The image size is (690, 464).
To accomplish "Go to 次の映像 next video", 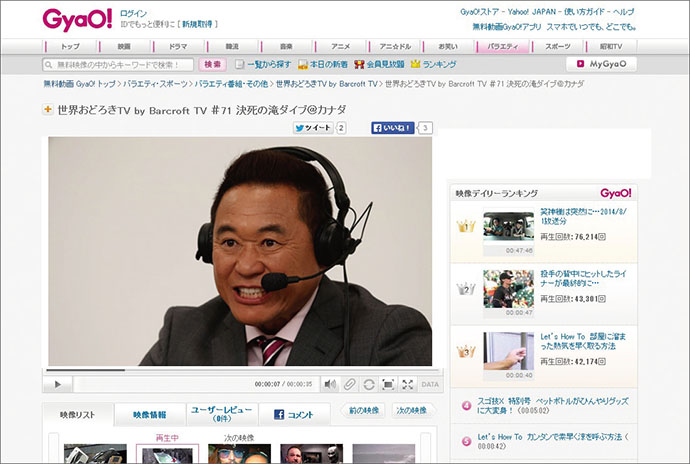I will (412, 410).
